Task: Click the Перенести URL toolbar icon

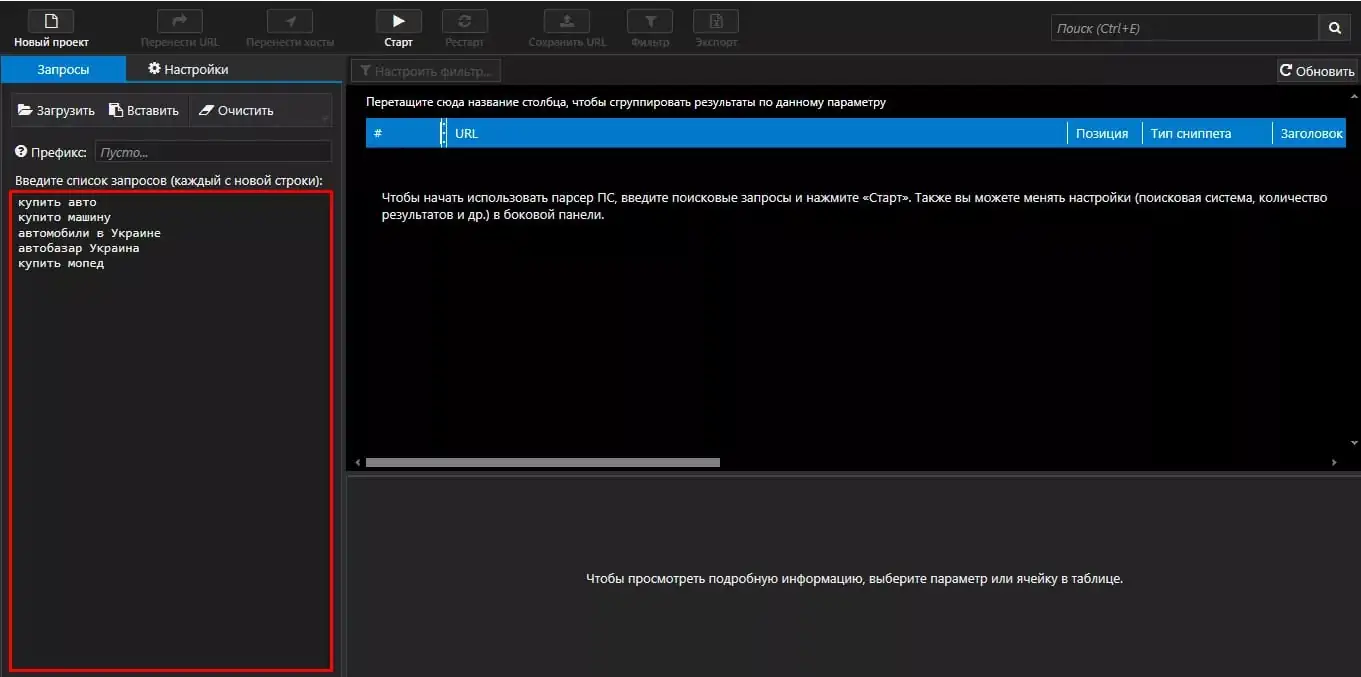Action: 180,21
